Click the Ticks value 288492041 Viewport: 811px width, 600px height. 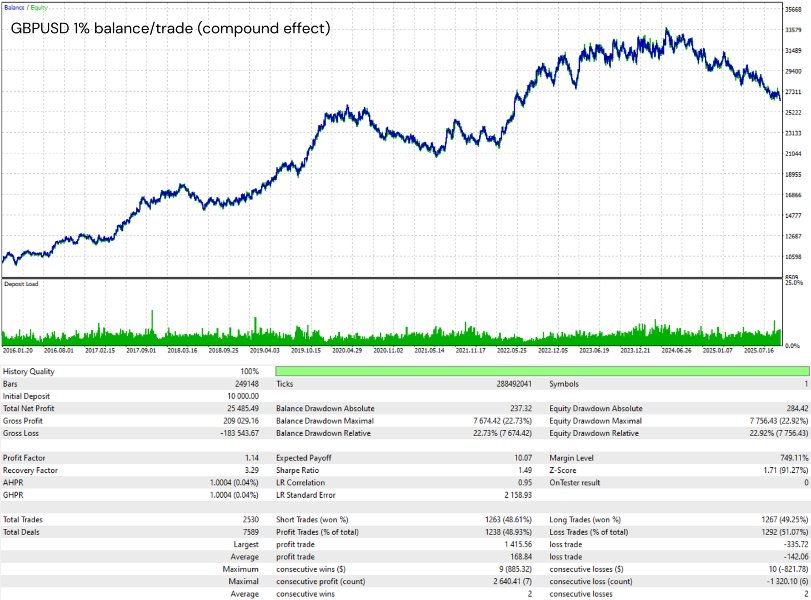click(514, 384)
